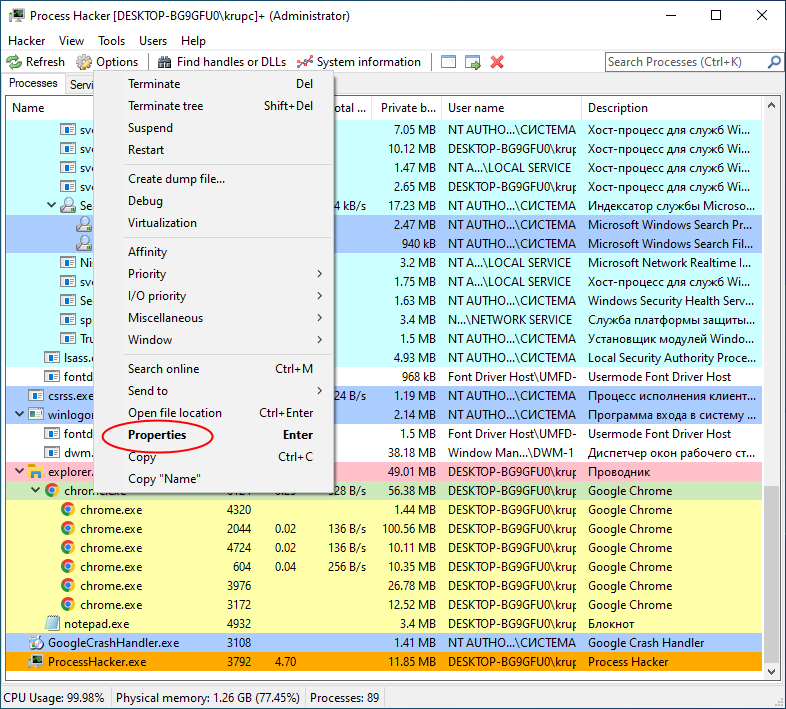786x709 pixels.
Task: Switch to the Processes tab
Action: pyautogui.click(x=33, y=83)
